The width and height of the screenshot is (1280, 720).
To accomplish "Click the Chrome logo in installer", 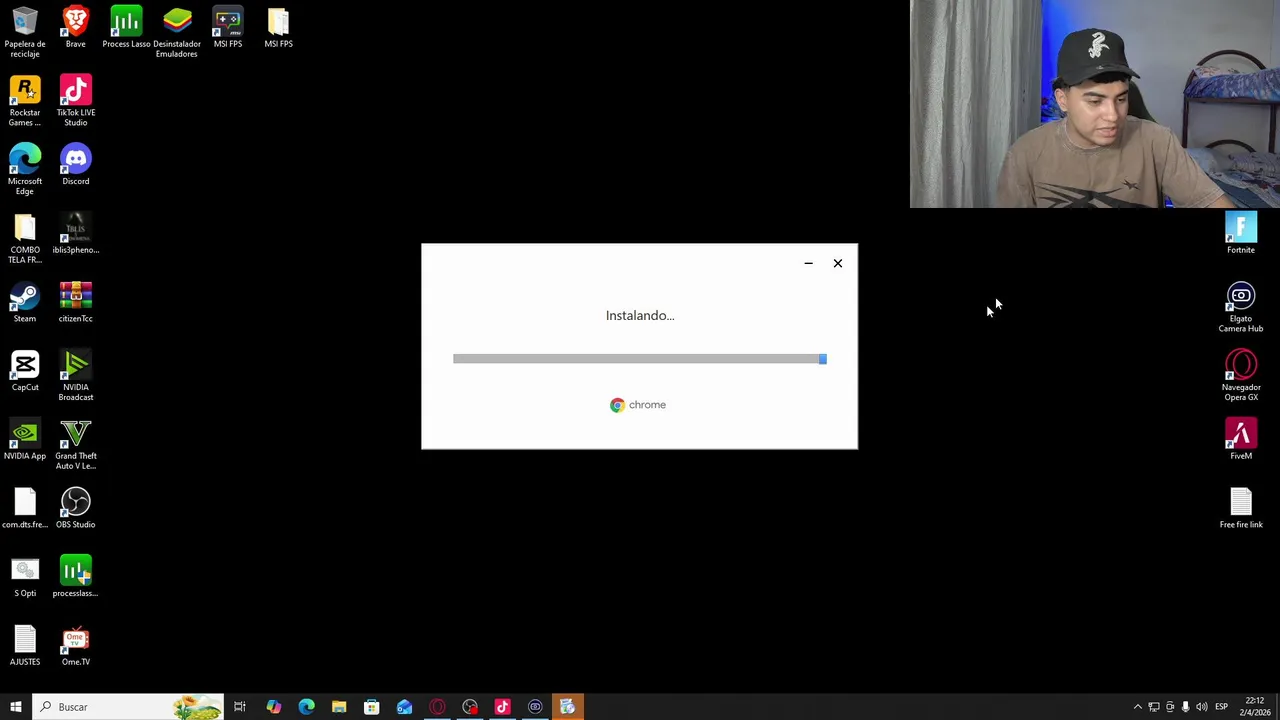I will tap(638, 405).
